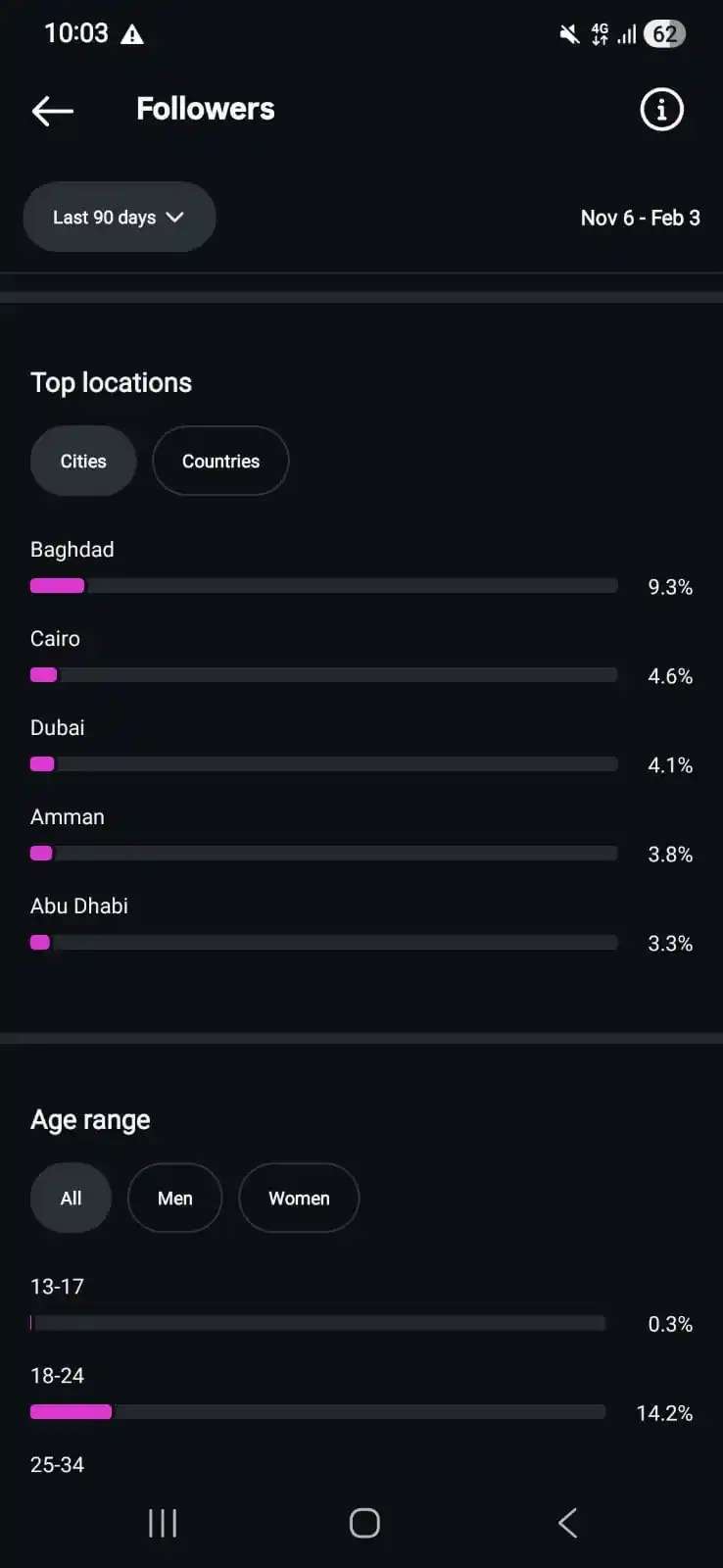Tap the battery level indicator

(664, 35)
